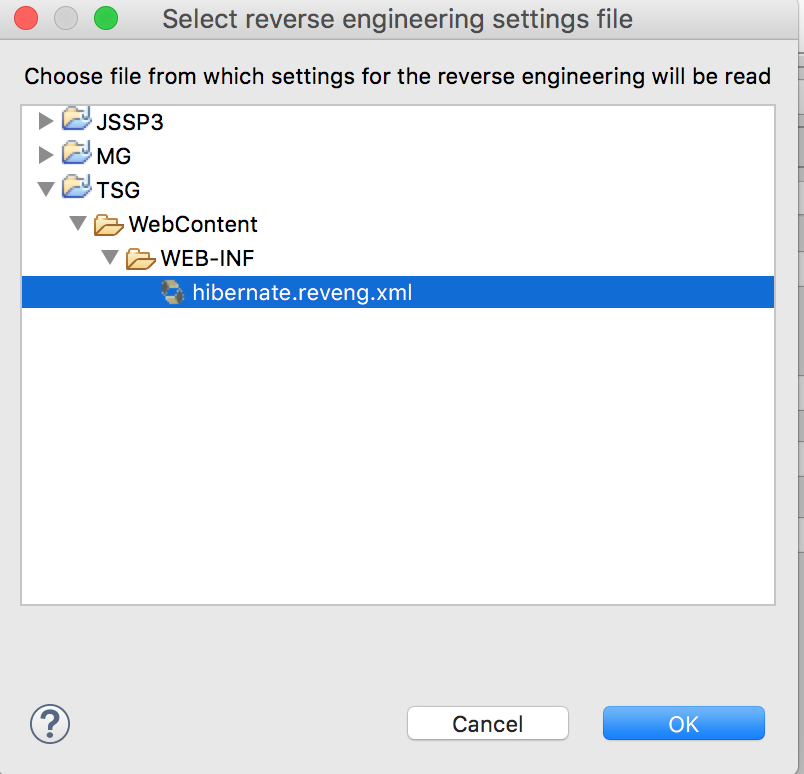
Task: Click the JSSP3 project folder icon
Action: tap(77, 119)
